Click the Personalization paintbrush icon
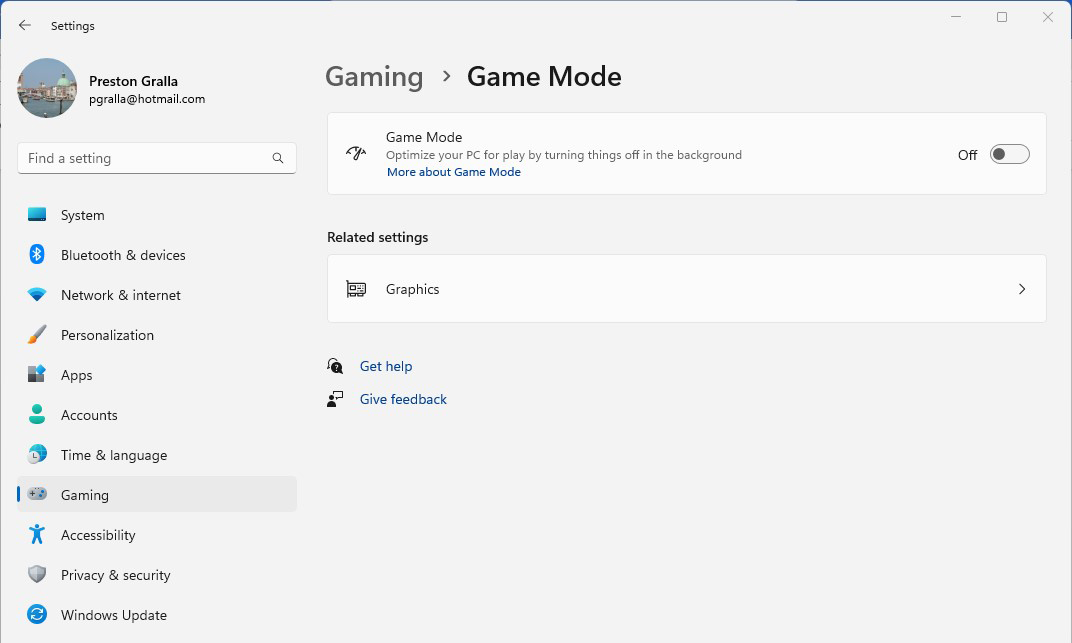The image size is (1072, 643). pos(37,335)
